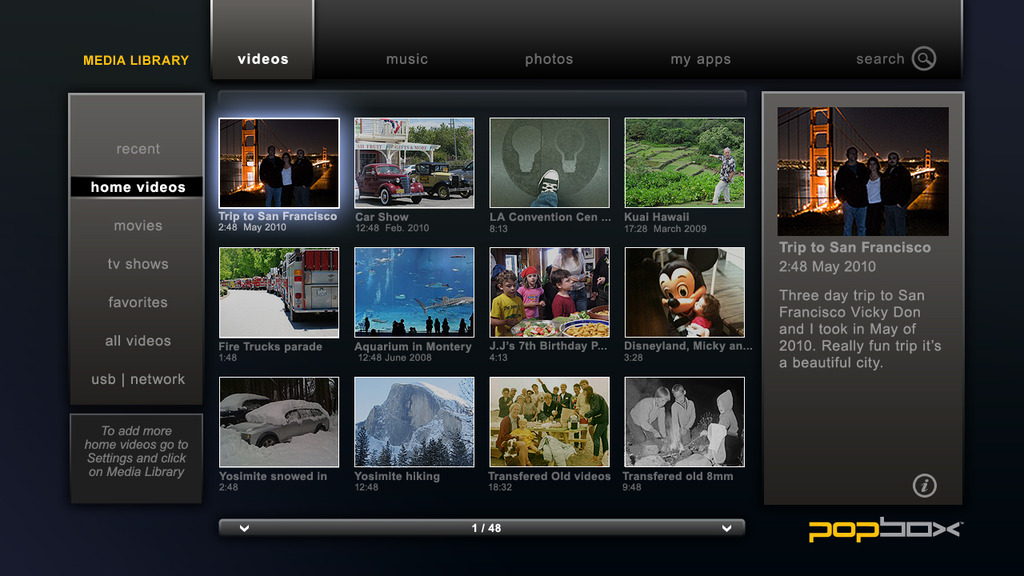Open the info icon in details panel
This screenshot has width=1024, height=576.
[924, 485]
